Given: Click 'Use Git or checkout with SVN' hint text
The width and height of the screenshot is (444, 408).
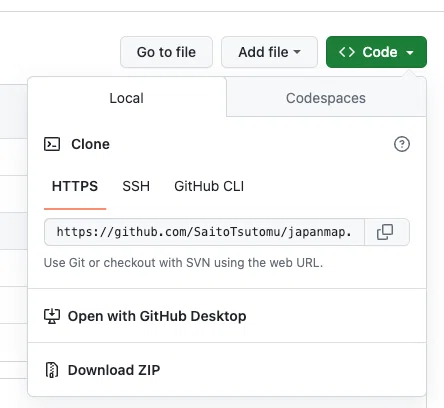Looking at the screenshot, I should tap(183, 263).
